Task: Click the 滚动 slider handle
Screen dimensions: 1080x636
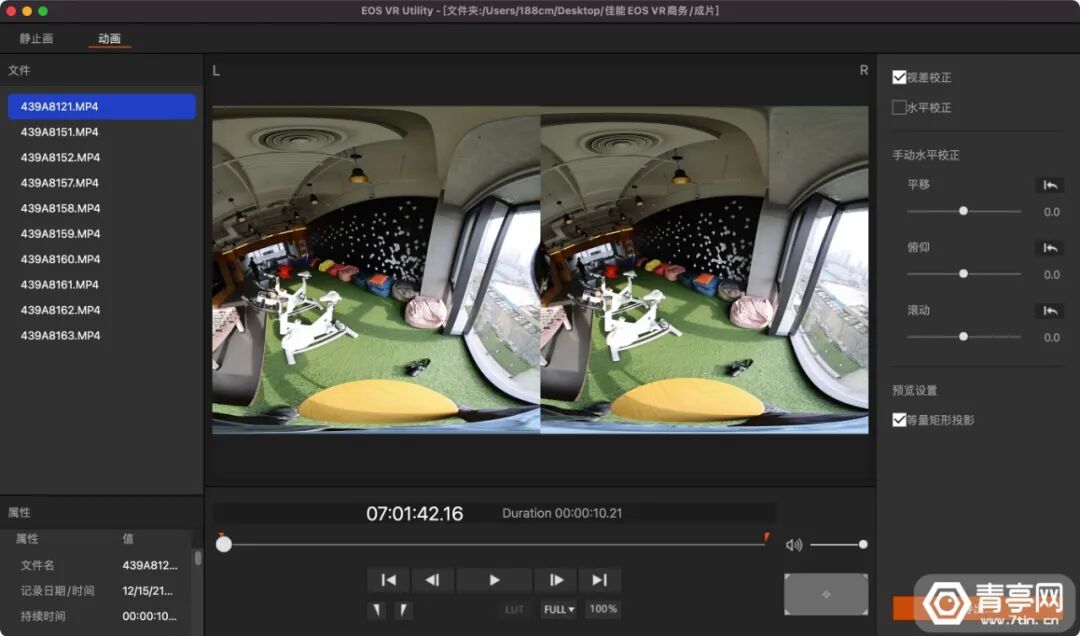Action: (964, 337)
